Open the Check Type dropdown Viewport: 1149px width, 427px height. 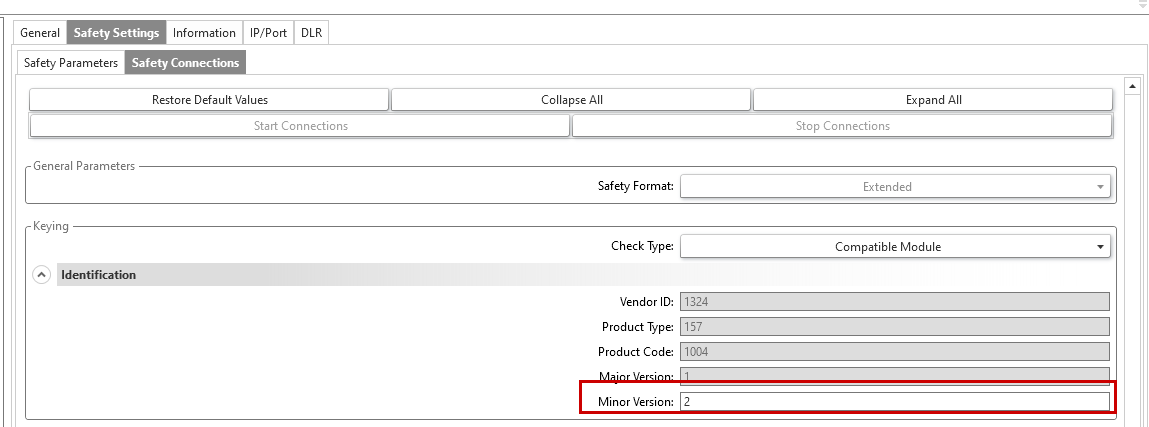[x=894, y=246]
